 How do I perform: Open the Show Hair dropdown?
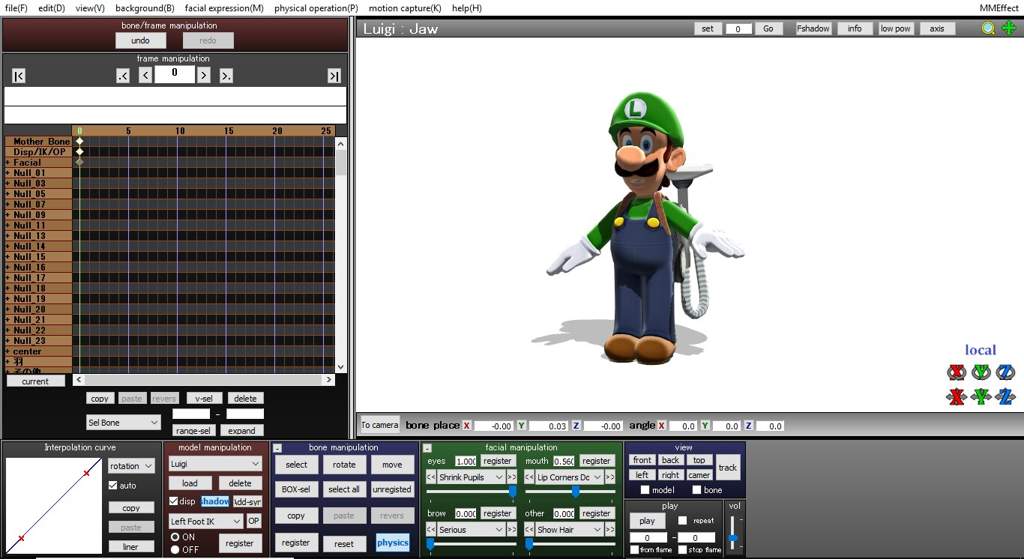pyautogui.click(x=570, y=530)
